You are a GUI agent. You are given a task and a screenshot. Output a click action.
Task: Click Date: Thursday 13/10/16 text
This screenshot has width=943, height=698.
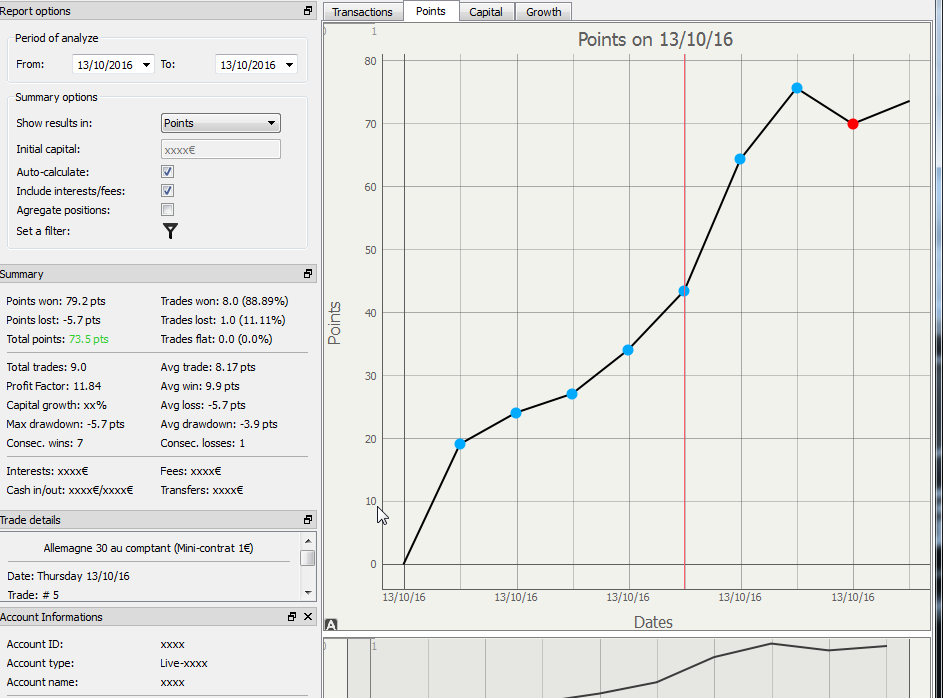pos(69,576)
